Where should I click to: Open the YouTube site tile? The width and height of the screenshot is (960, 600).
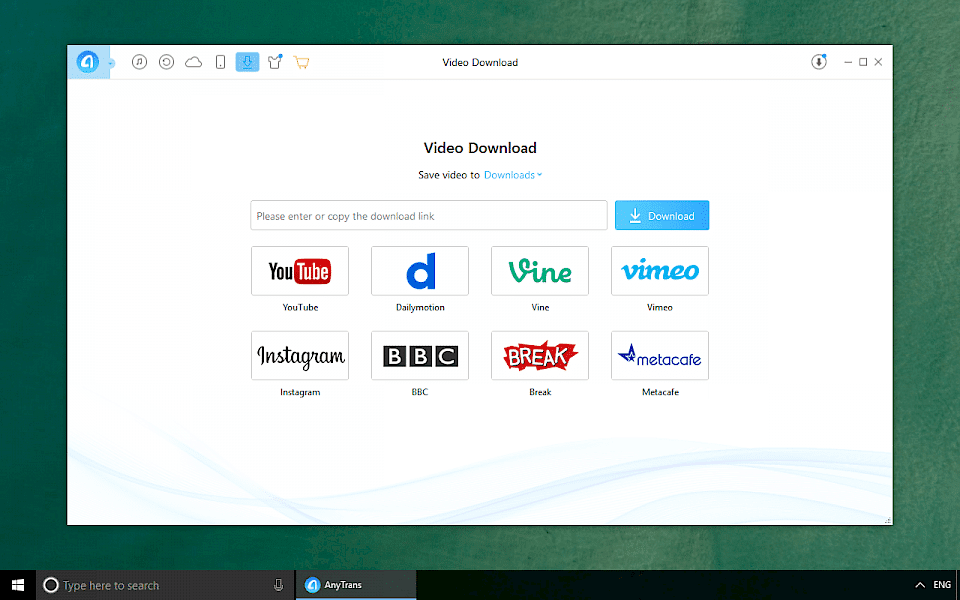pyautogui.click(x=300, y=271)
